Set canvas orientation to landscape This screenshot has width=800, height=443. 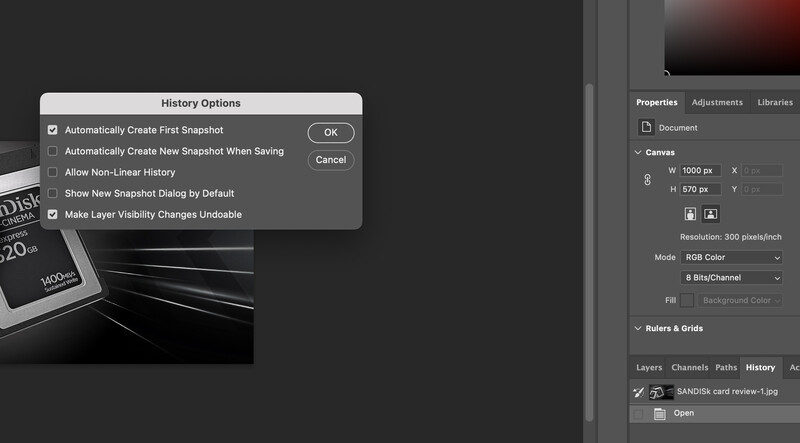711,214
